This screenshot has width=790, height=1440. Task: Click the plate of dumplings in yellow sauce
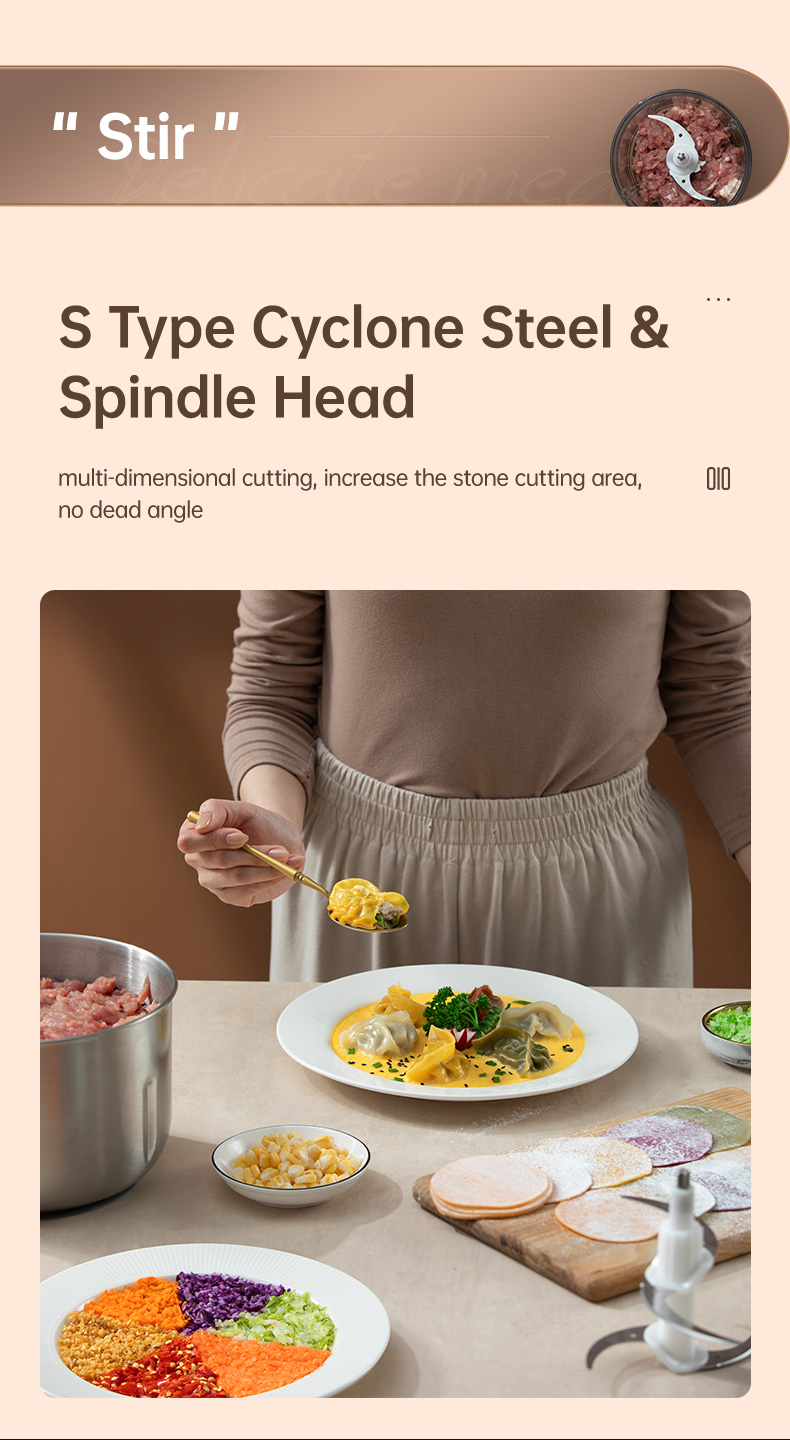pyautogui.click(x=457, y=1031)
